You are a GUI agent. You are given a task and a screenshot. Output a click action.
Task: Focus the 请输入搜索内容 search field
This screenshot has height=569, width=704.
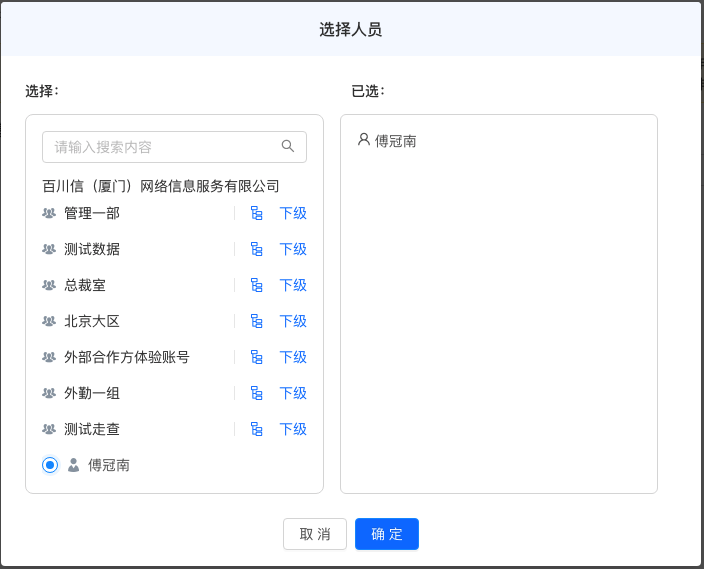[x=174, y=147]
